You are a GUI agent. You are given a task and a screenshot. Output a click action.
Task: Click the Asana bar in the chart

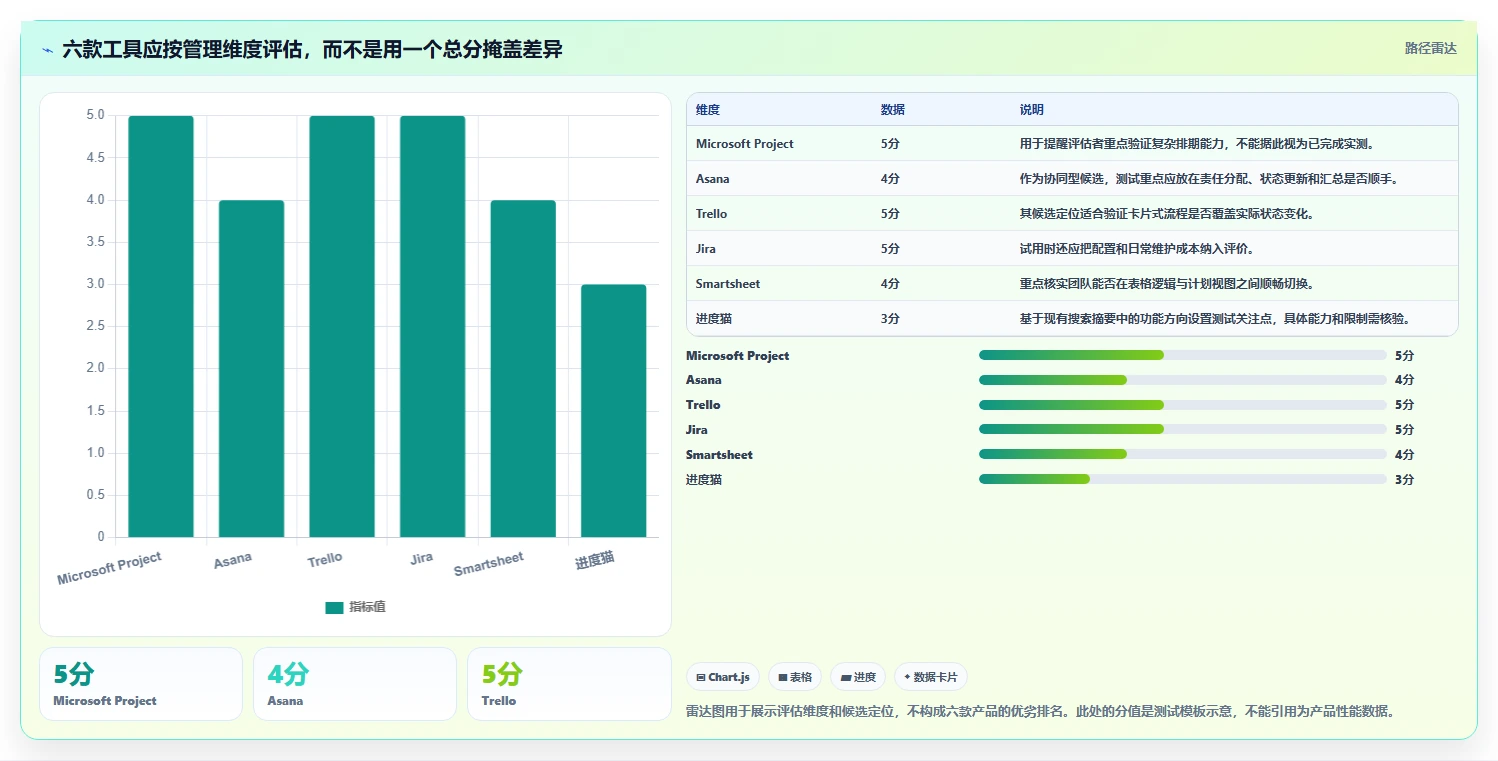(252, 368)
